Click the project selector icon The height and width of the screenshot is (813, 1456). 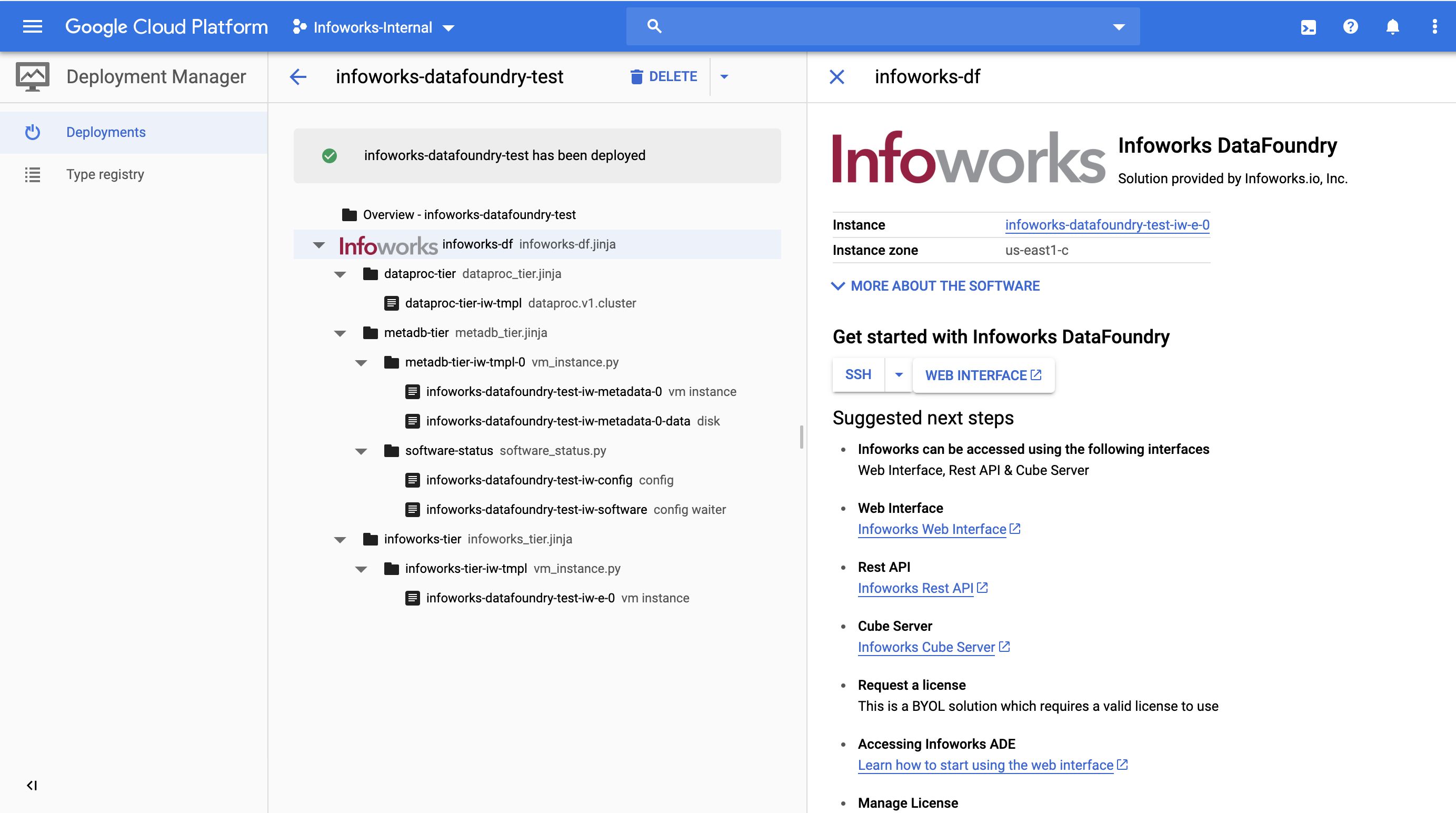click(300, 26)
